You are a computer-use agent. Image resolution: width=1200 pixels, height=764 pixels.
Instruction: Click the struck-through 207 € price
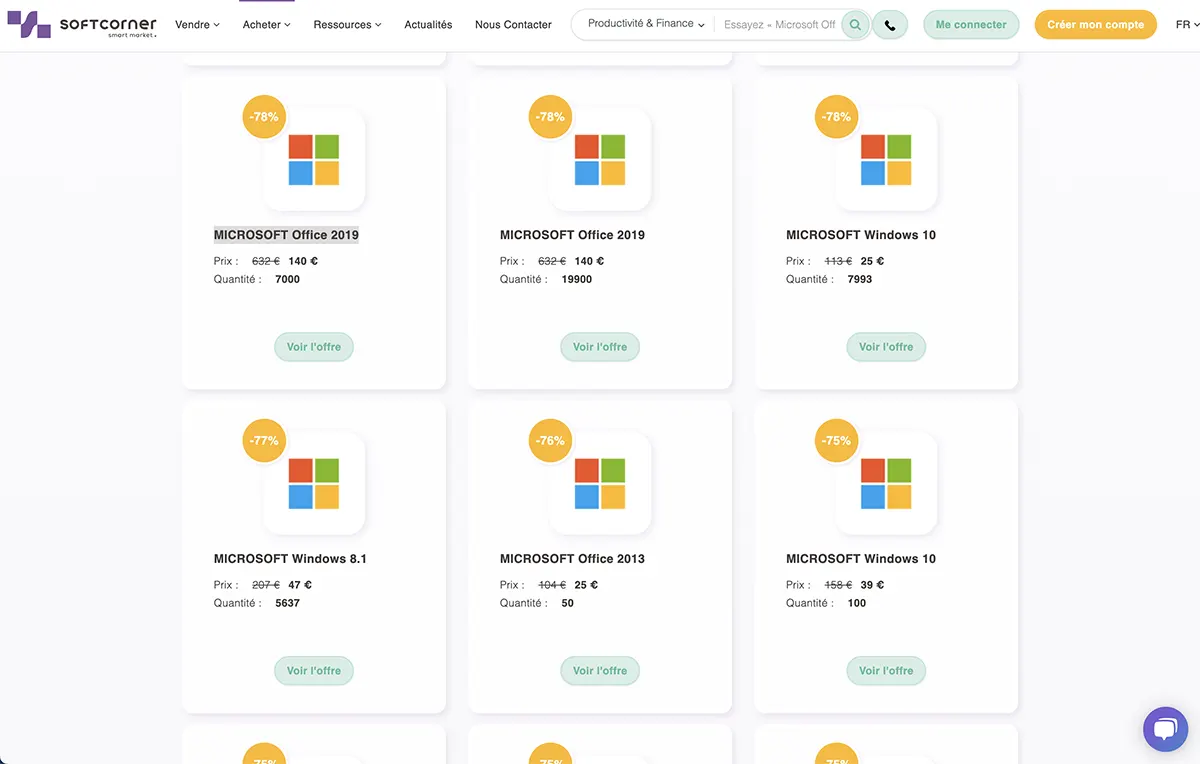[x=266, y=585]
